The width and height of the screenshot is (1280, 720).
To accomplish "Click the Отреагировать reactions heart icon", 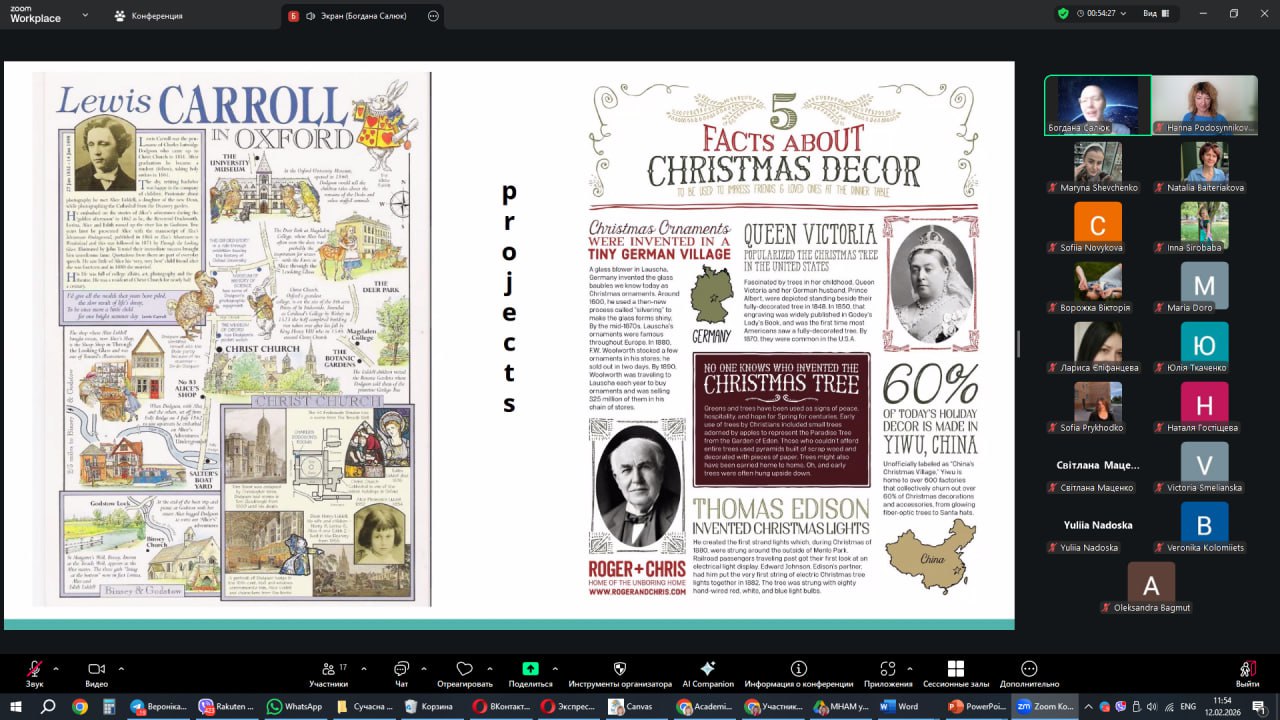I will tap(464, 669).
